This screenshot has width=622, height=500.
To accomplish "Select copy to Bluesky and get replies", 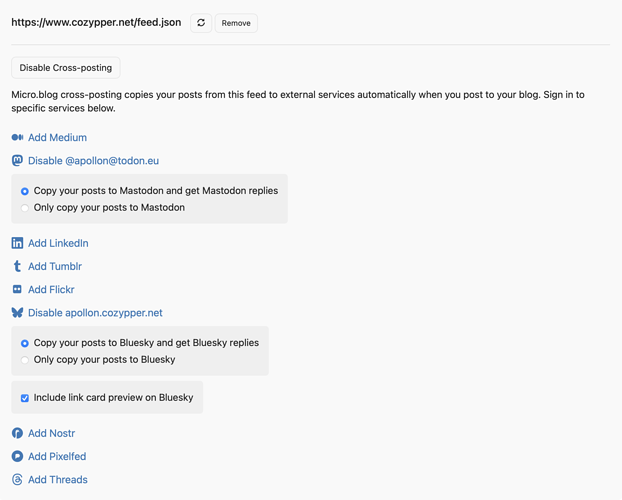I will (x=25, y=343).
